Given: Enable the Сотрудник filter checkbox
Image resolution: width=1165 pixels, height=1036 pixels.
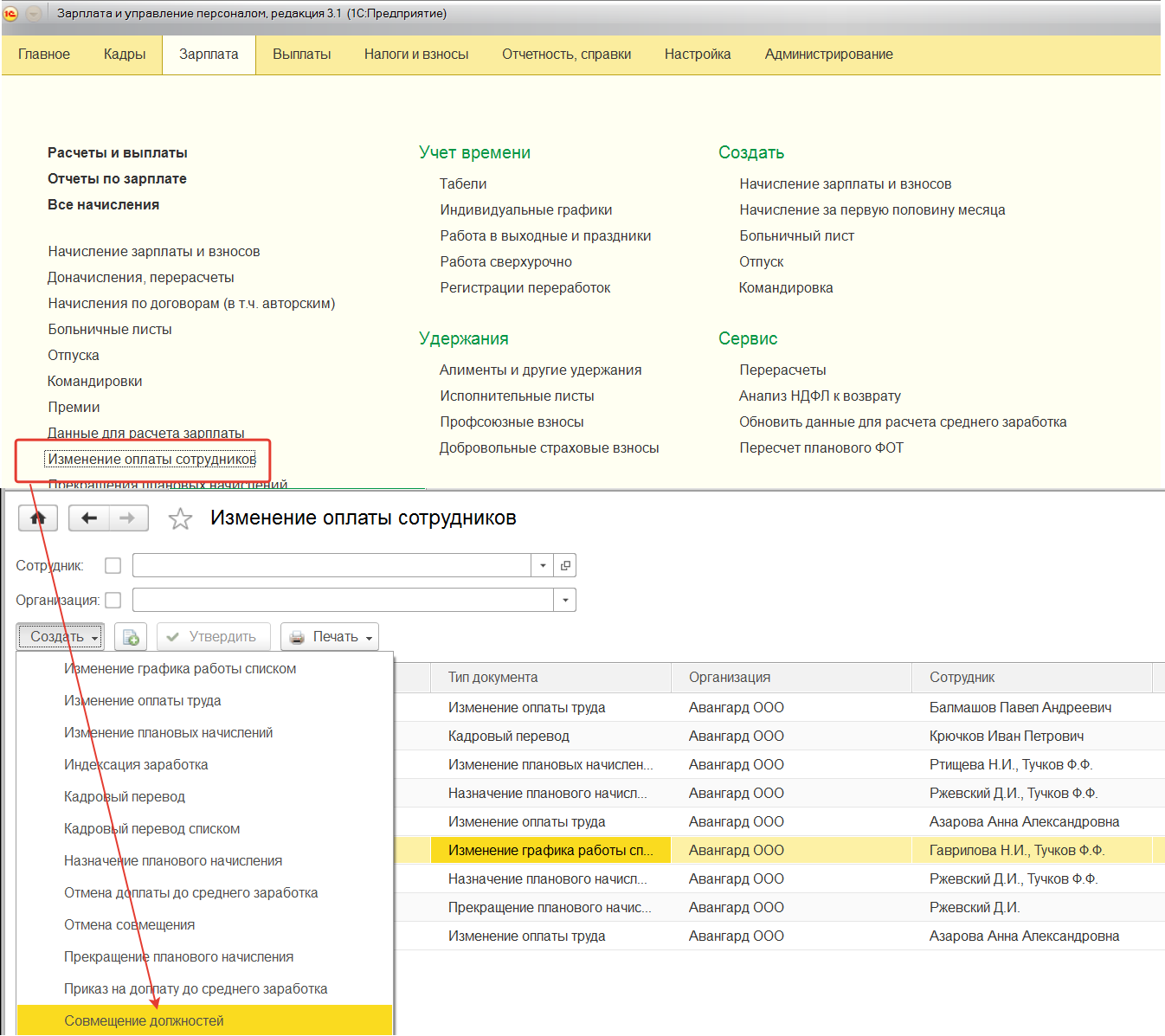Looking at the screenshot, I should pos(113,566).
